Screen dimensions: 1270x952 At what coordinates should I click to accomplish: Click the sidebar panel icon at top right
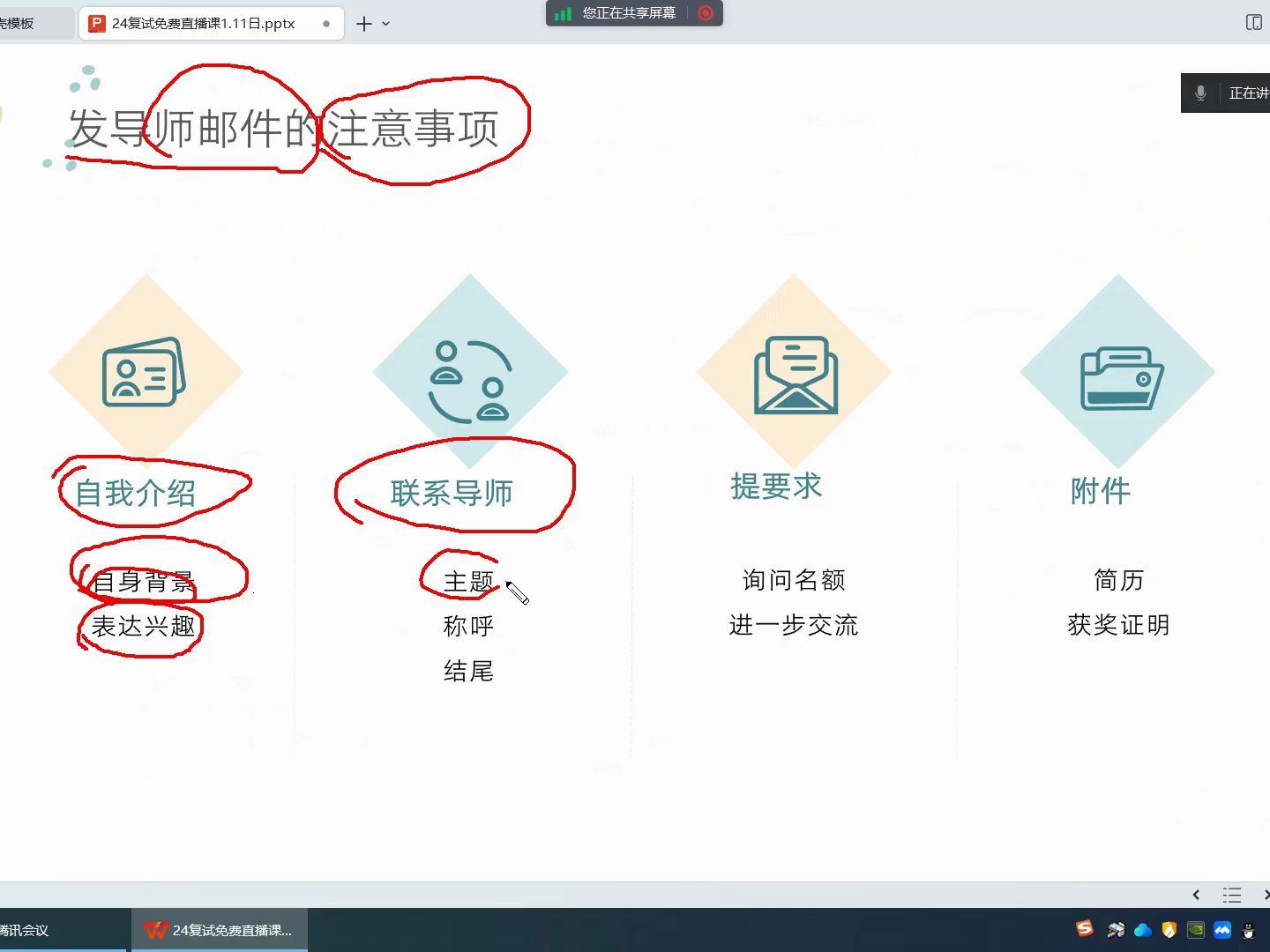pyautogui.click(x=1254, y=22)
